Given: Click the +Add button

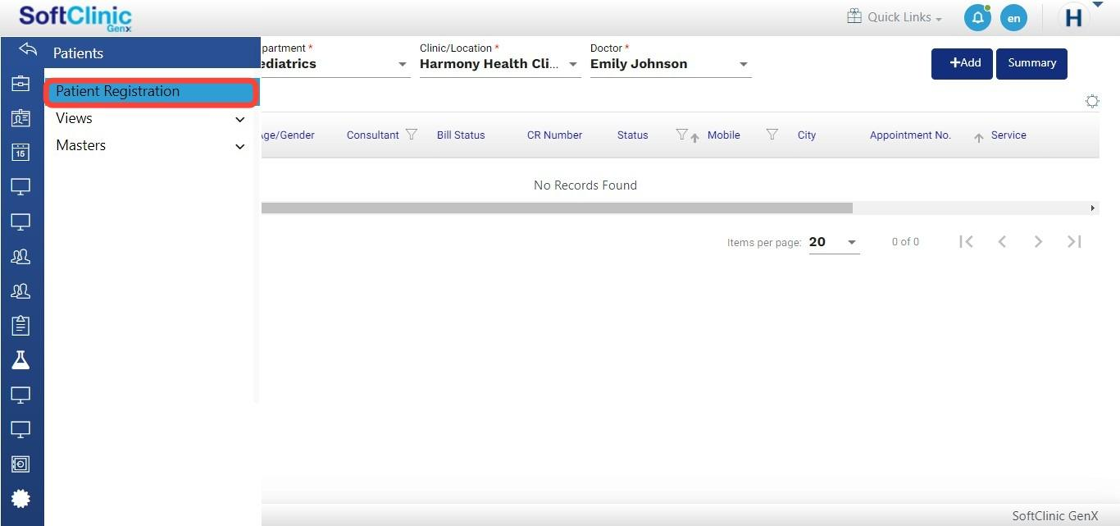Looking at the screenshot, I should [x=961, y=64].
